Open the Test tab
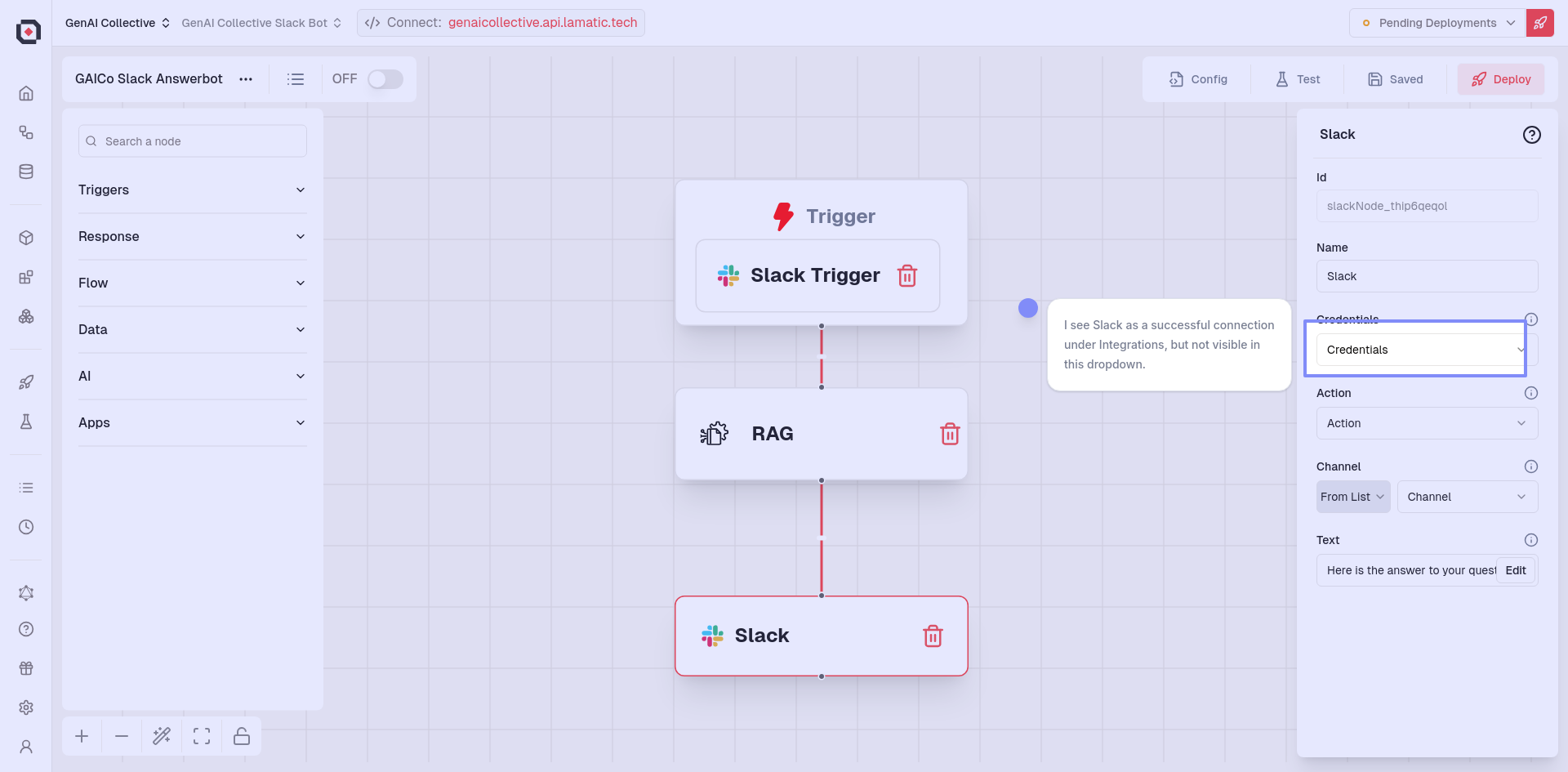 [1298, 79]
